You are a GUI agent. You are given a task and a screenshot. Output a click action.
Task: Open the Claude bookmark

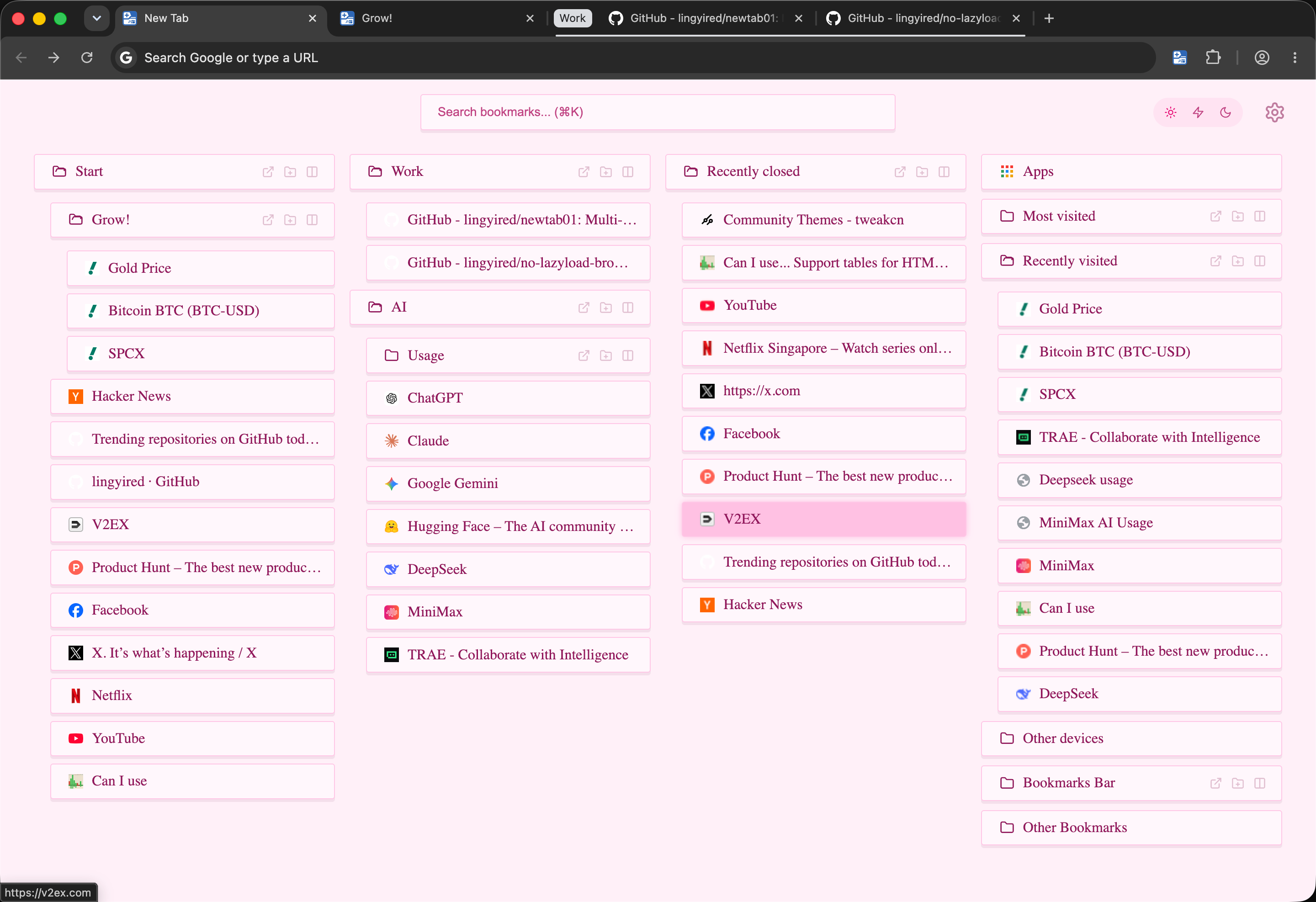click(508, 441)
